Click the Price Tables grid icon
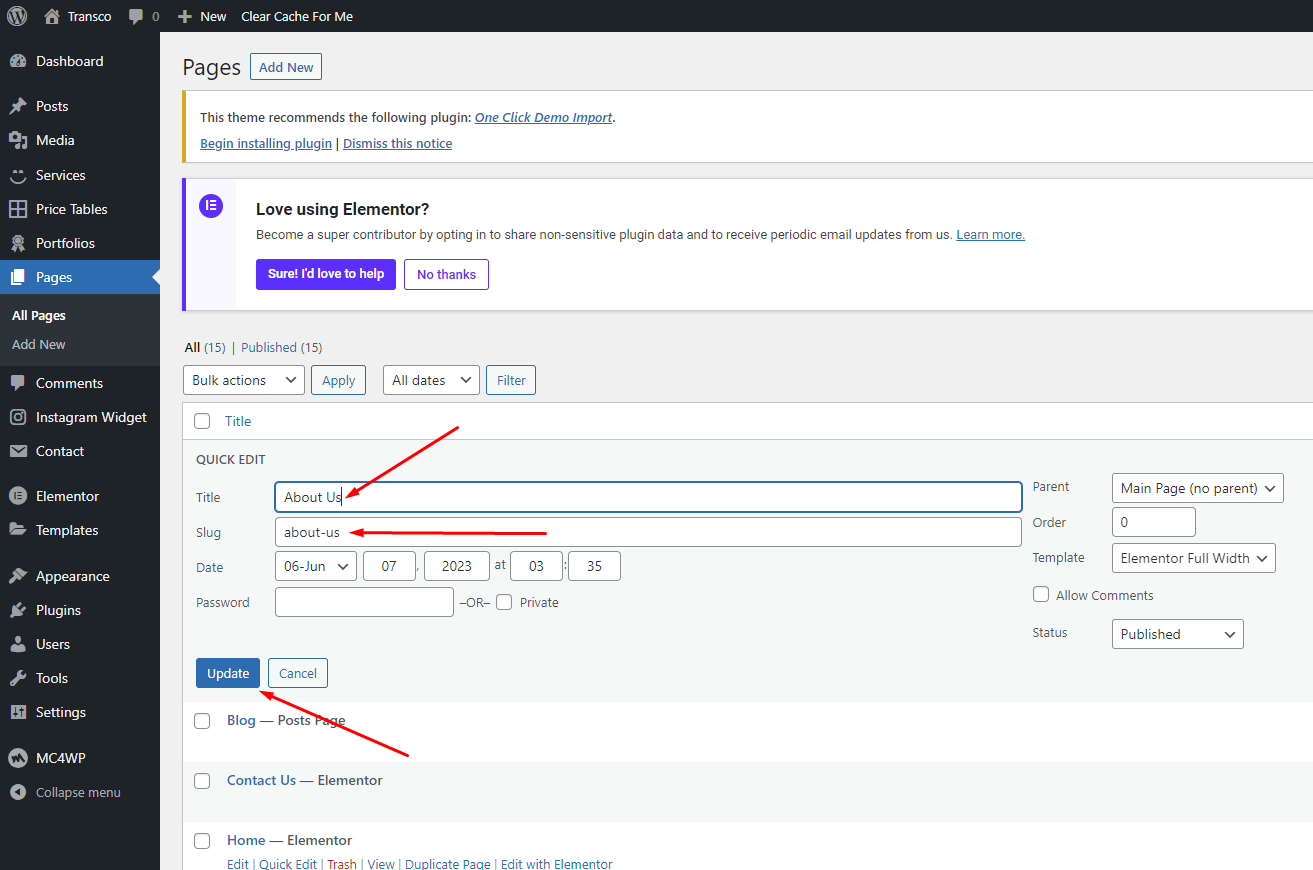Viewport: 1313px width, 870px height. (17, 209)
